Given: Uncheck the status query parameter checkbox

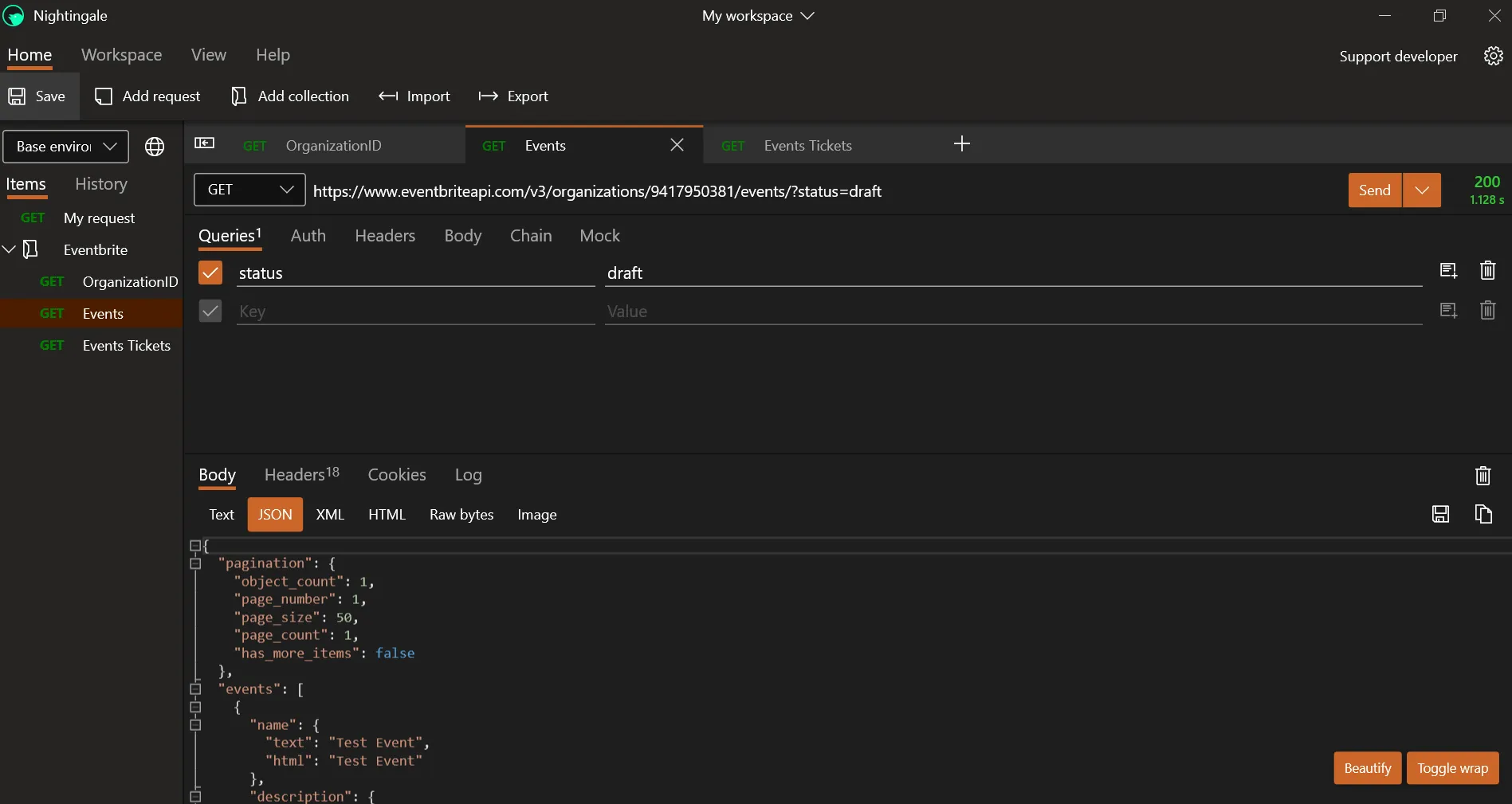Looking at the screenshot, I should (210, 273).
